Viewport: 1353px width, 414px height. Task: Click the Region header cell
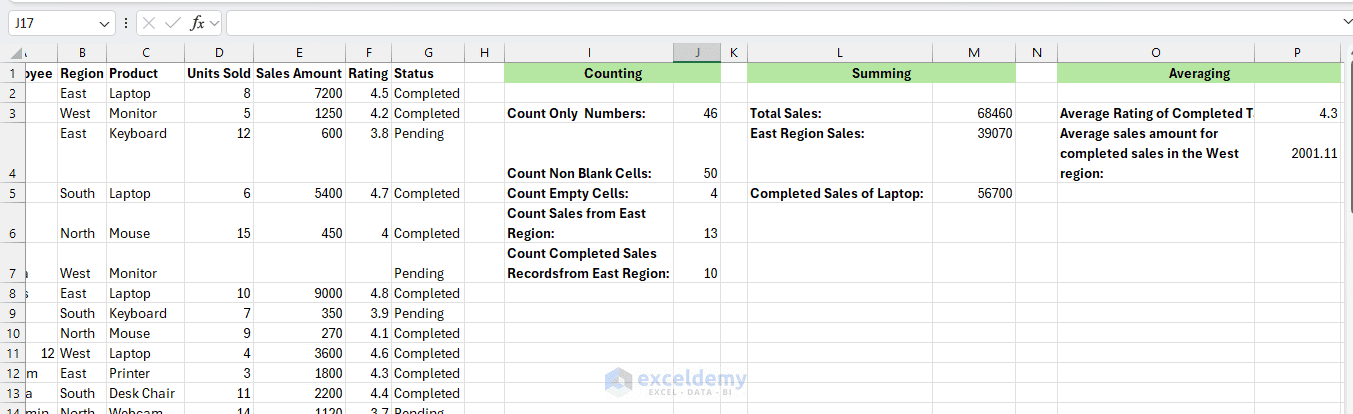(82, 73)
